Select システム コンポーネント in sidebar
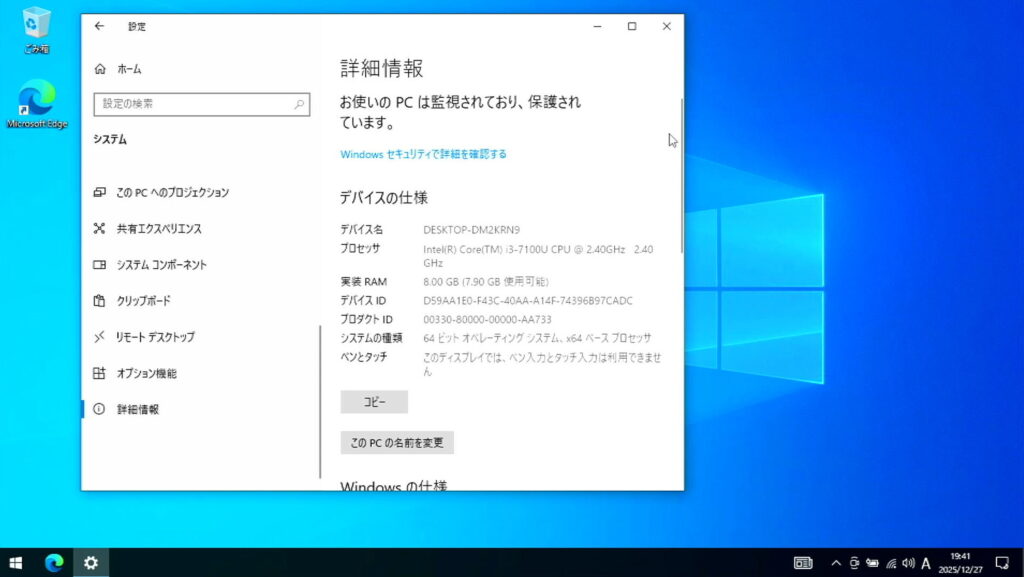This screenshot has width=1024, height=577. click(161, 265)
